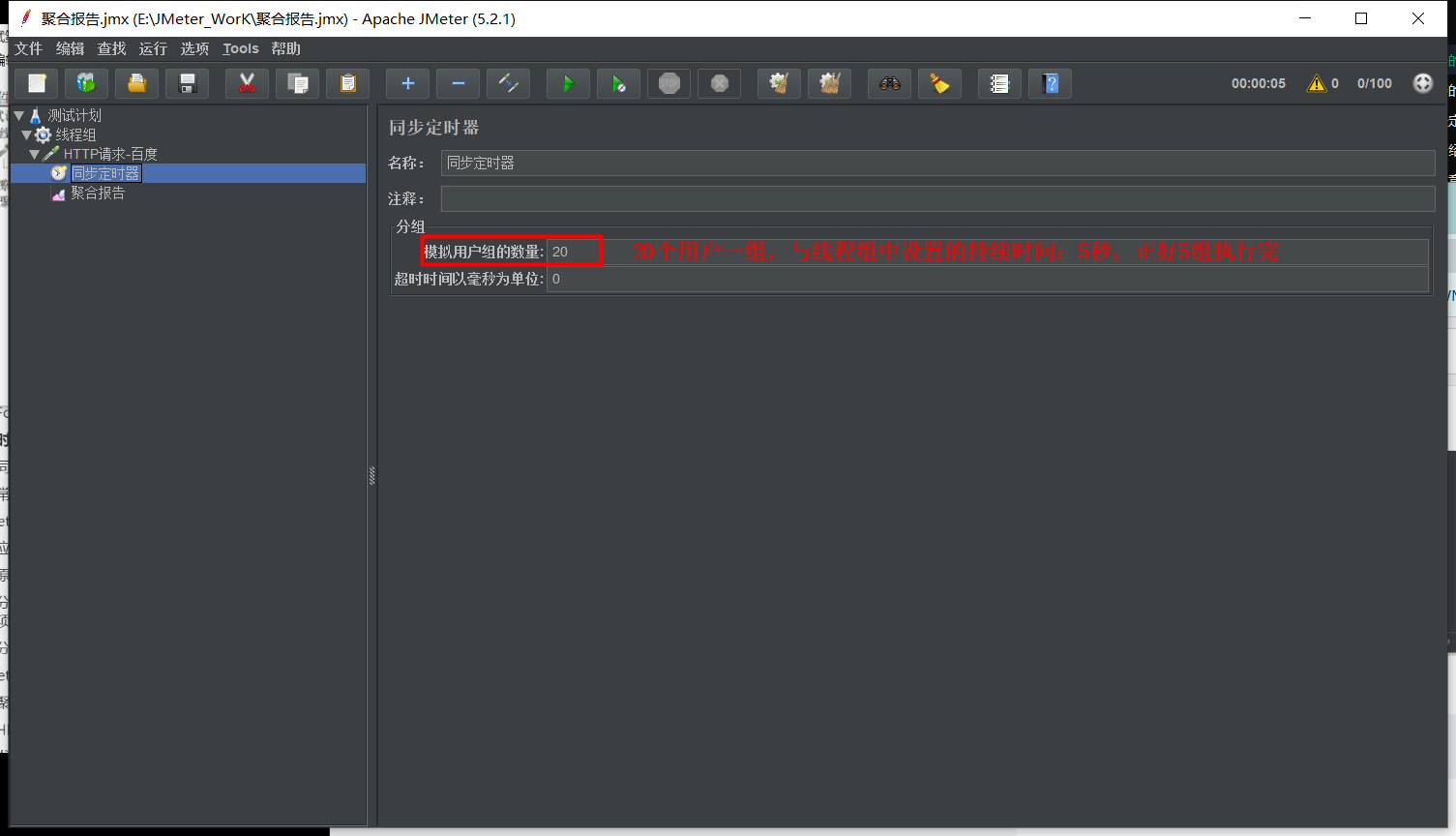This screenshot has height=836, width=1456.
Task: Open the 选项 menu
Action: click(x=194, y=48)
